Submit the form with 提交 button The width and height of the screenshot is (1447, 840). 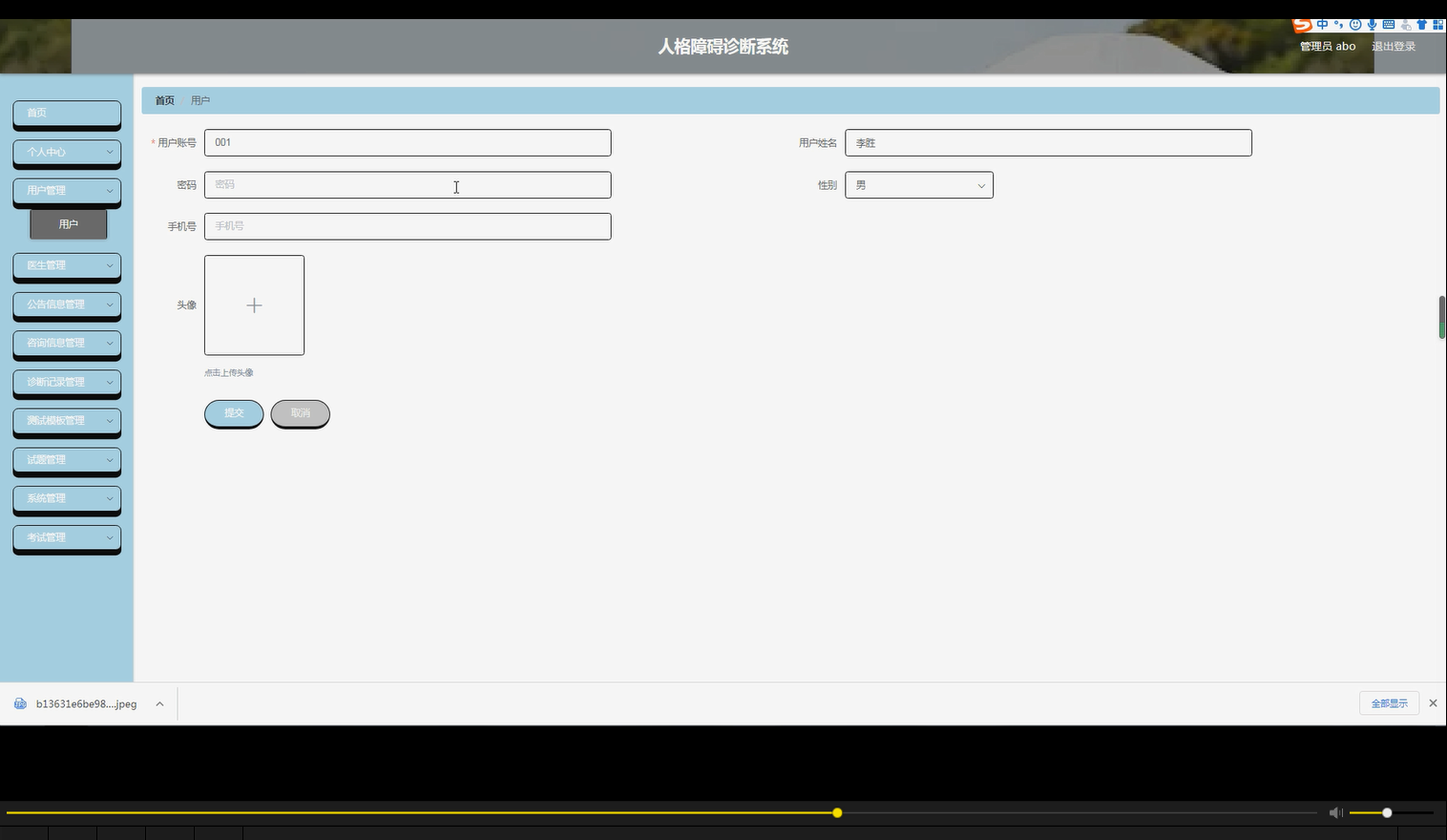coord(234,413)
